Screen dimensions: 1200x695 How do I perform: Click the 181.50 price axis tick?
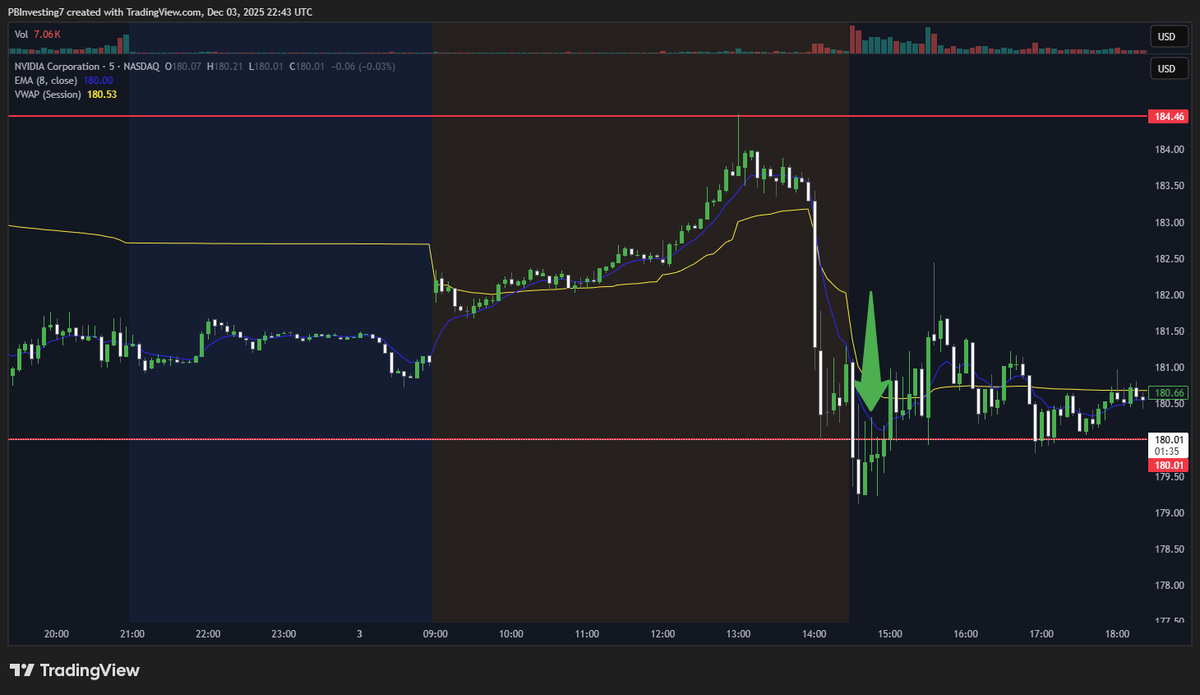pos(1170,331)
